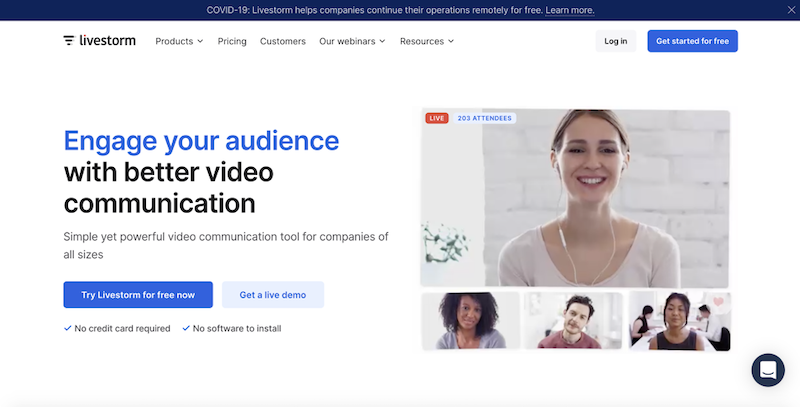Open the Customers page

[282, 41]
